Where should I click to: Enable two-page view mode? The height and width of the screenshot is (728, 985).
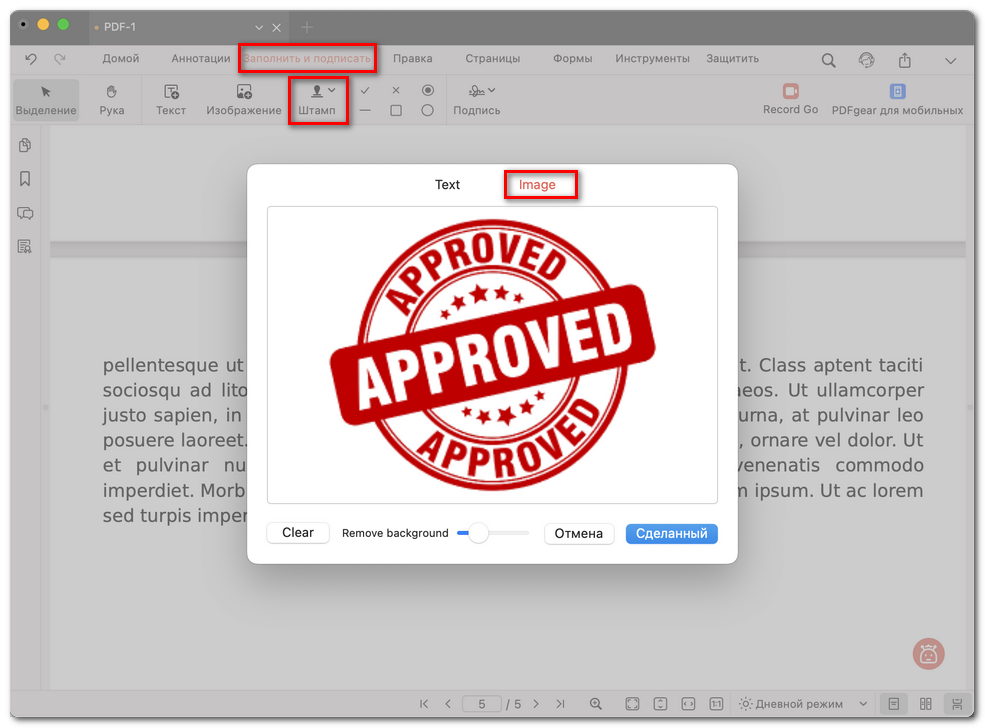point(925,704)
